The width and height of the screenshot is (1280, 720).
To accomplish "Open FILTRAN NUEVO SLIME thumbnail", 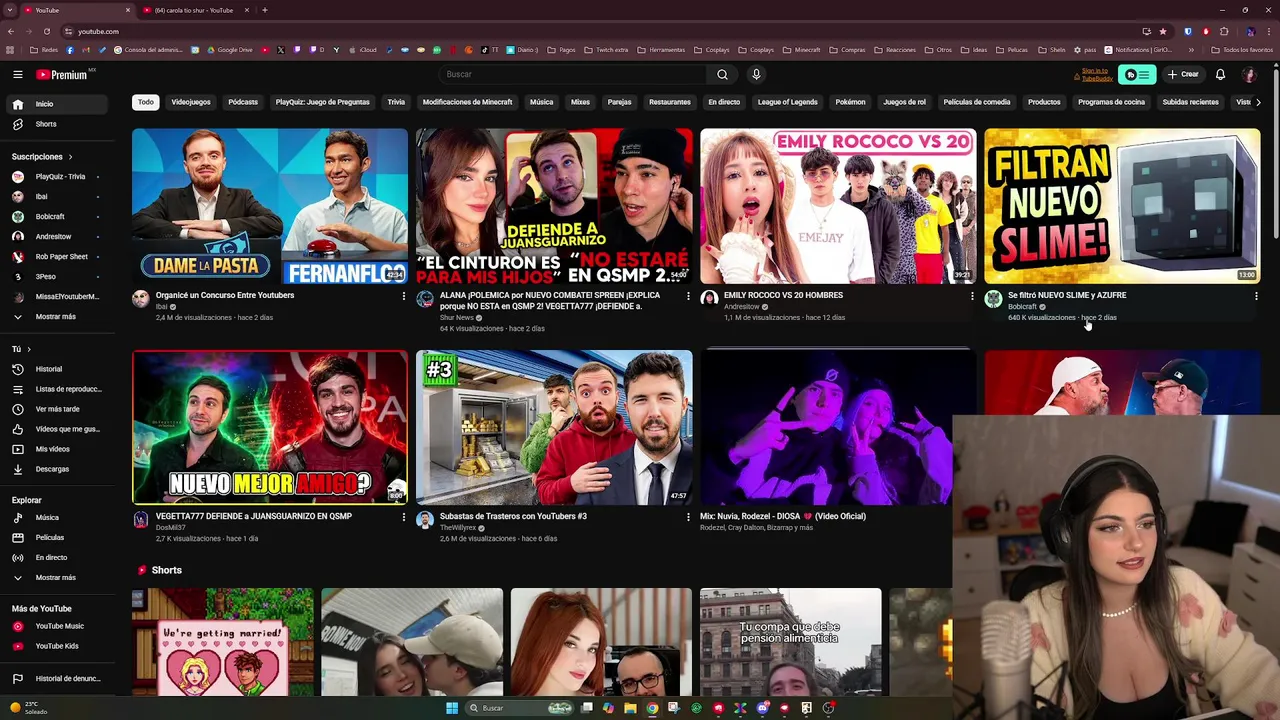I will pyautogui.click(x=1122, y=206).
